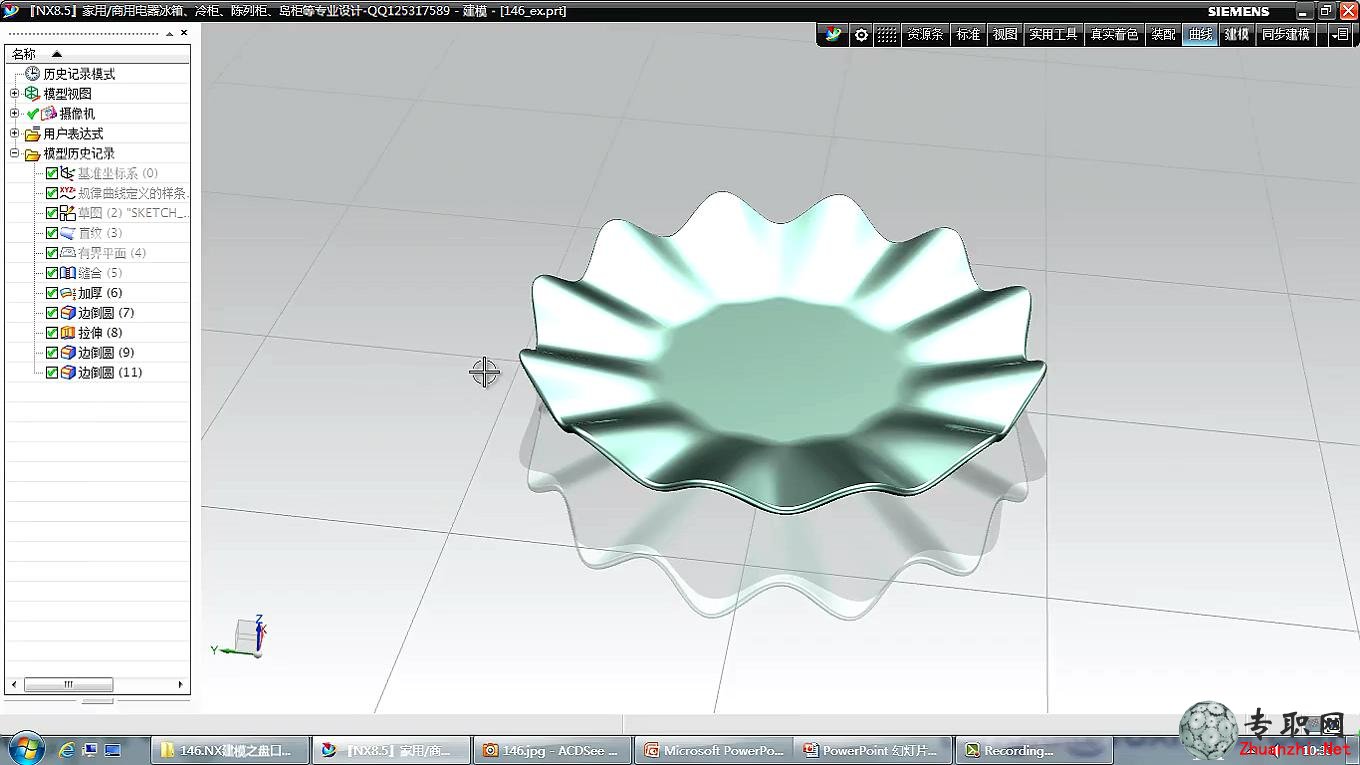Click navigator horizontal scrollbar thumb
This screenshot has height=765, width=1360.
point(68,685)
